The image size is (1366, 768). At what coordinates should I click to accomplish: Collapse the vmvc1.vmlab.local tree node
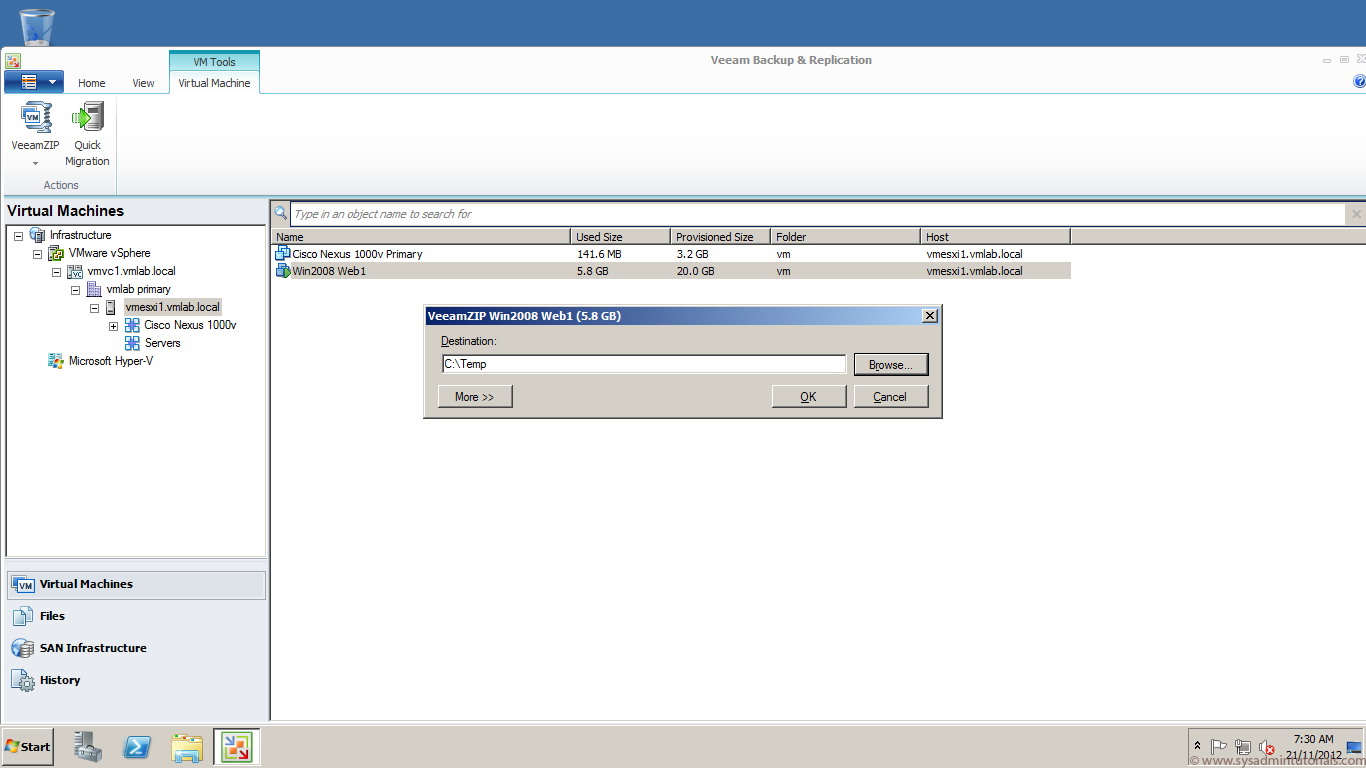56,271
